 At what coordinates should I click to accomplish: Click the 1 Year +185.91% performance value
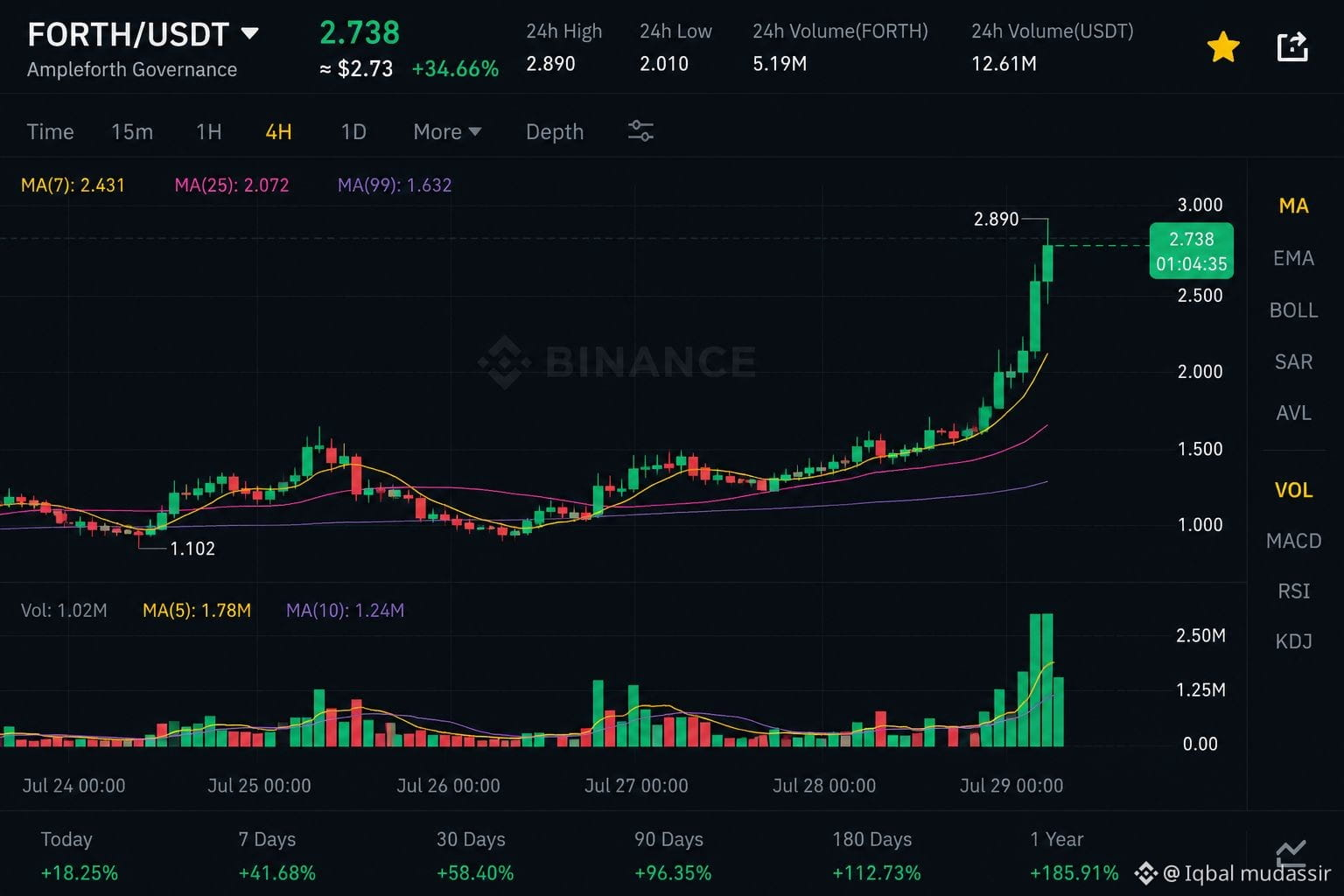pyautogui.click(x=1074, y=873)
